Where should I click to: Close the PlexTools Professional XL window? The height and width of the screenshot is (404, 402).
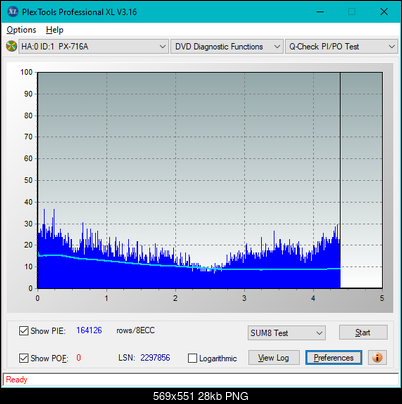coord(384,12)
